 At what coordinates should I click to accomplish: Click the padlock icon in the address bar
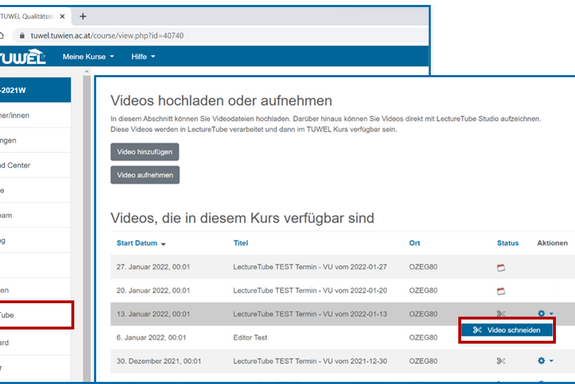22,36
